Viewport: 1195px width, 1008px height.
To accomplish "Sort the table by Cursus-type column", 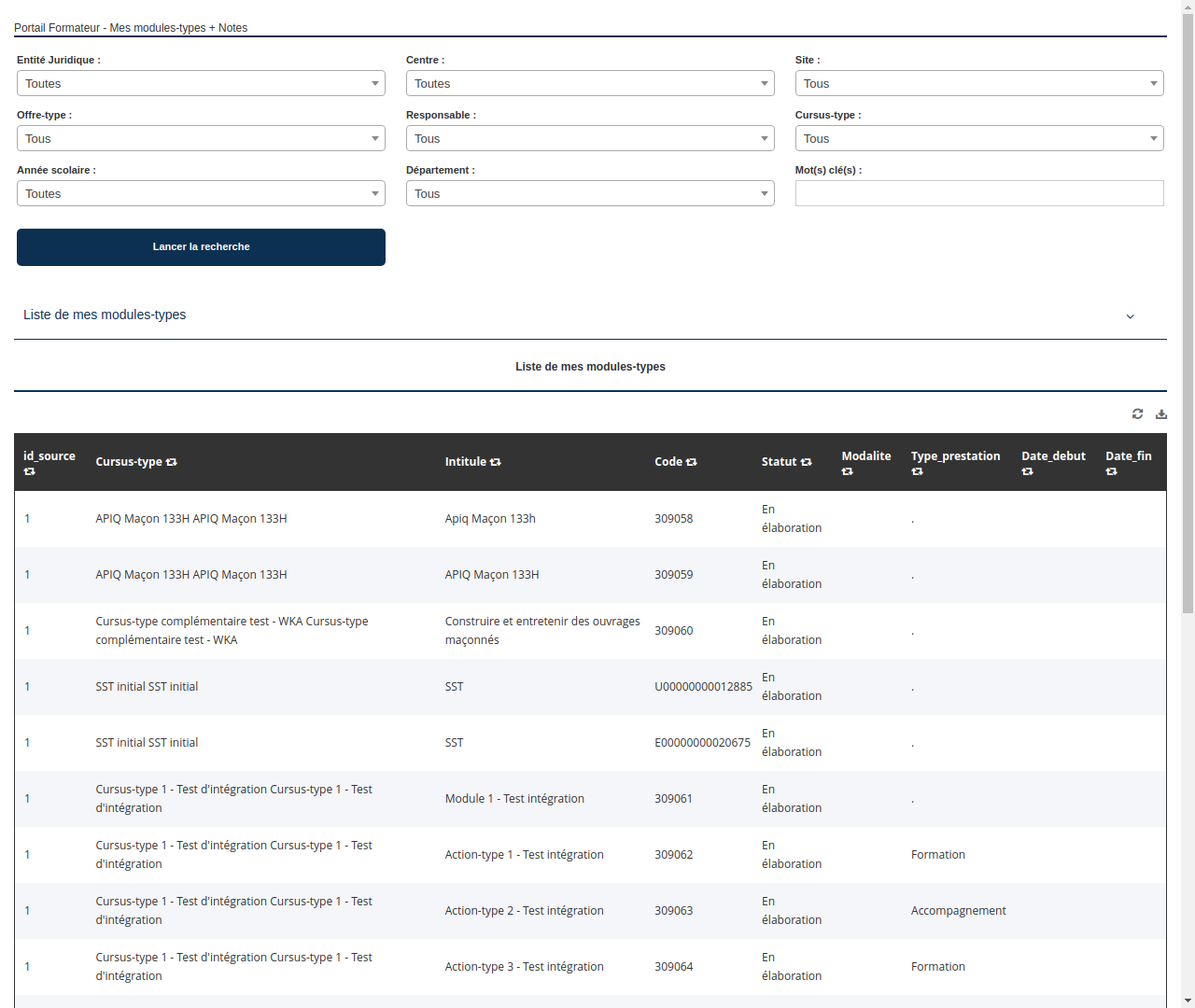I will pyautogui.click(x=171, y=461).
